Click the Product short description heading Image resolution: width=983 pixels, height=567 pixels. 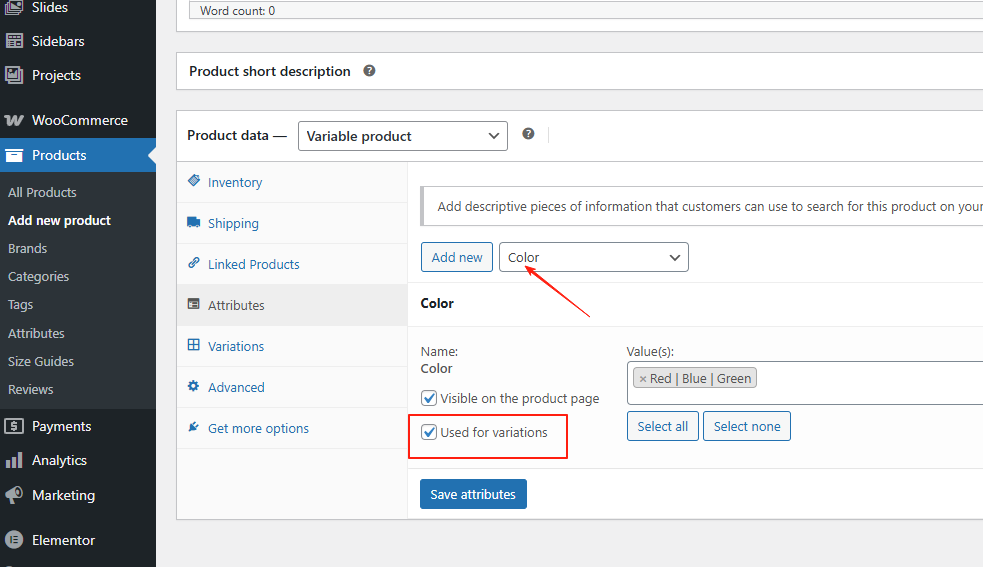[x=270, y=72]
